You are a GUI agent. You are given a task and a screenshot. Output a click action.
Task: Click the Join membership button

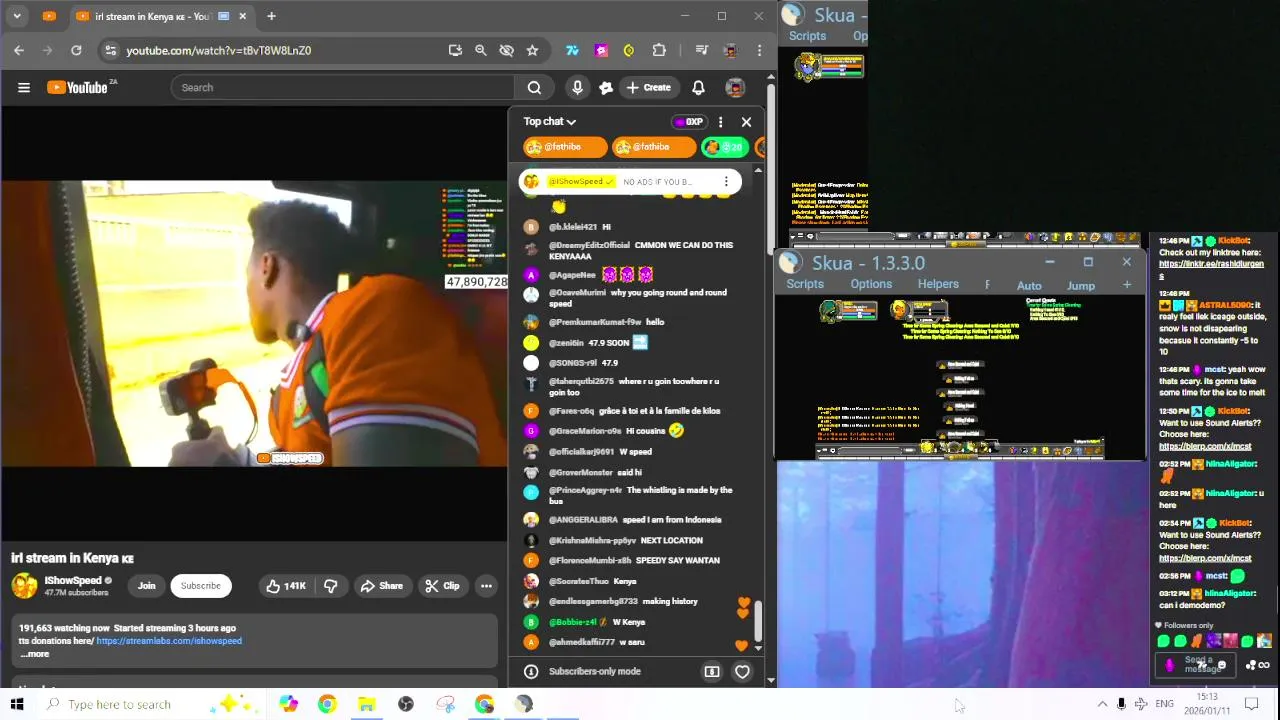click(147, 586)
